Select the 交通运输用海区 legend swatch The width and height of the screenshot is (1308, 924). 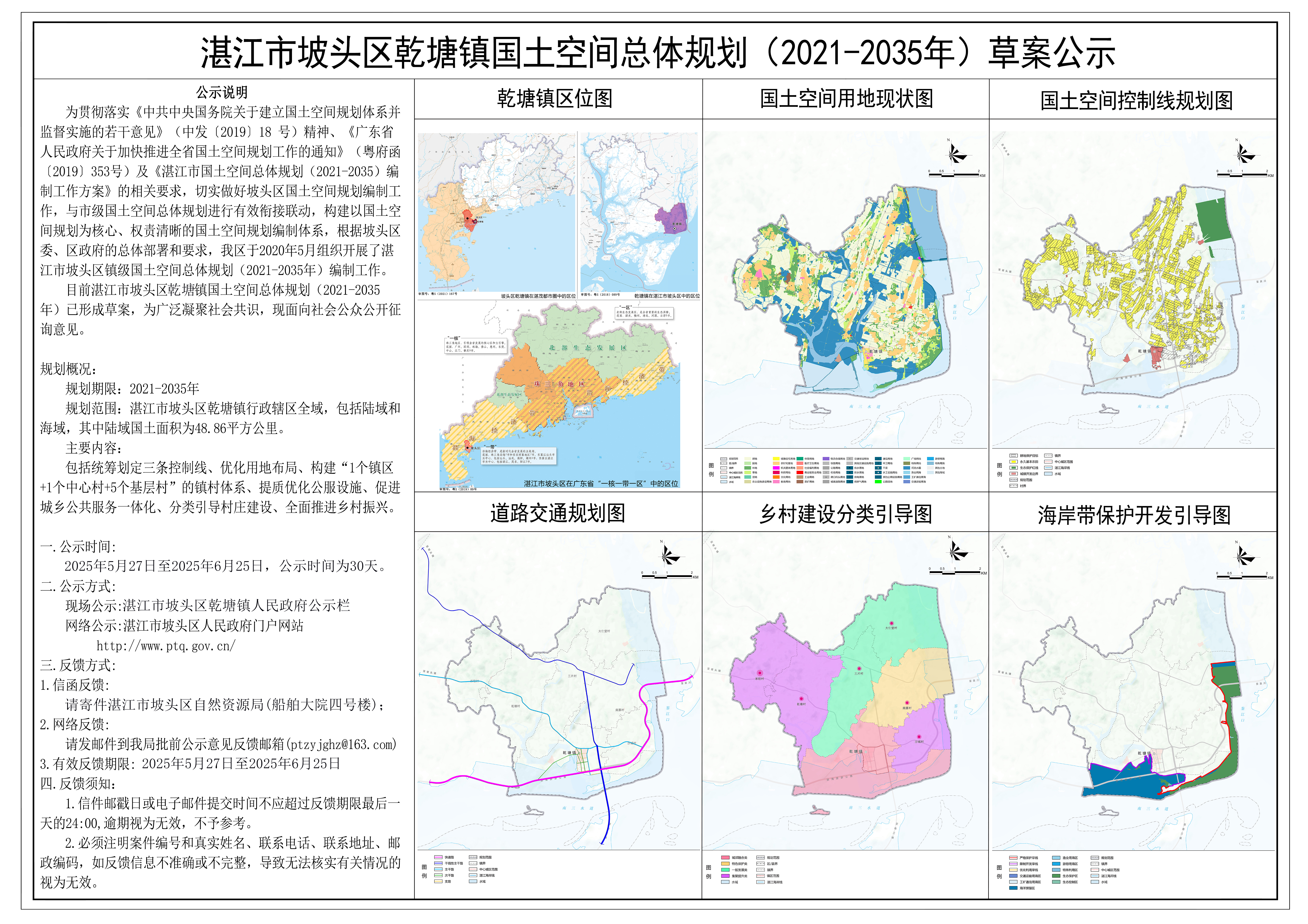pos(1013,876)
